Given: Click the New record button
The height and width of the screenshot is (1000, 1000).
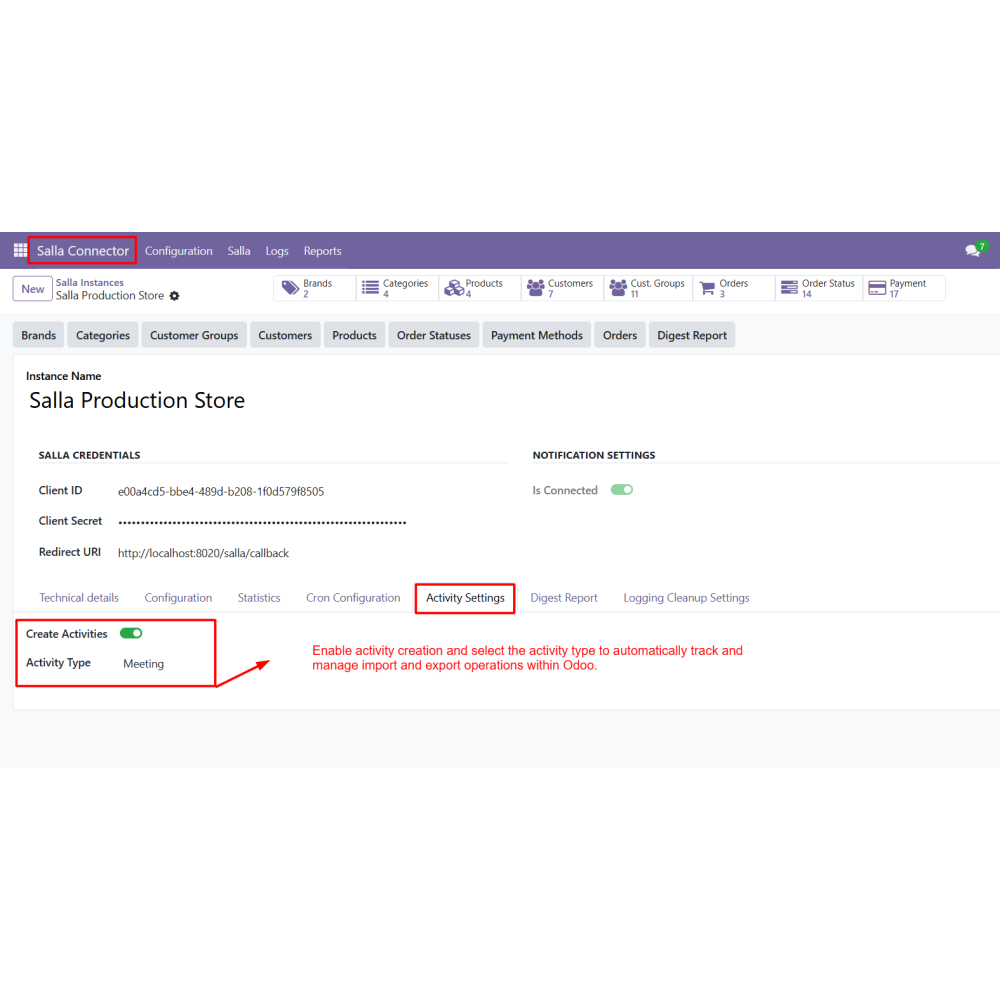Looking at the screenshot, I should pos(33,289).
